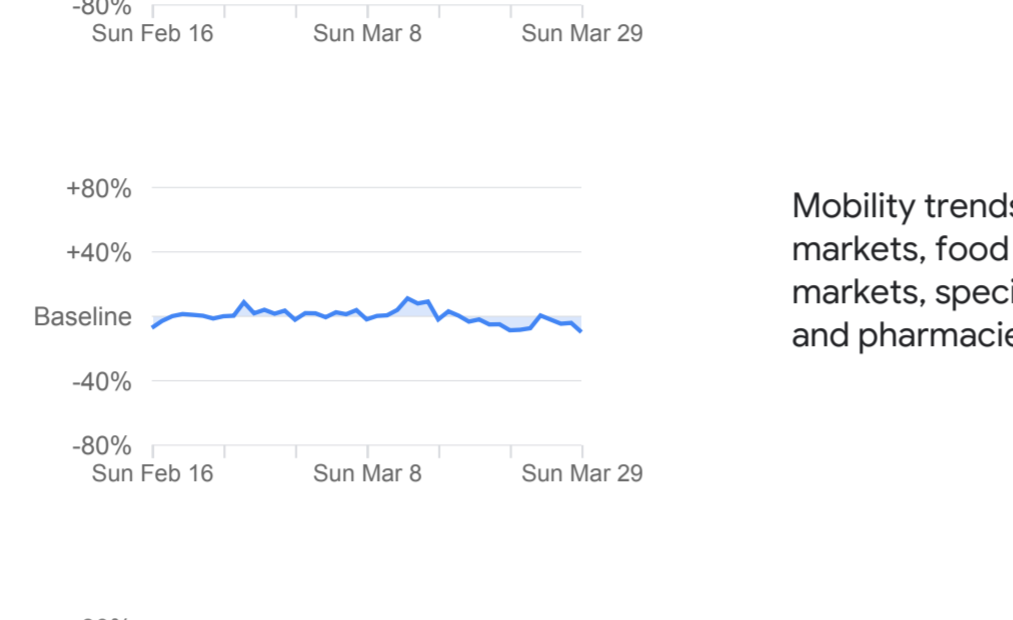Select the Baseline axis label
This screenshot has height=620, width=1013.
pyautogui.click(x=82, y=317)
